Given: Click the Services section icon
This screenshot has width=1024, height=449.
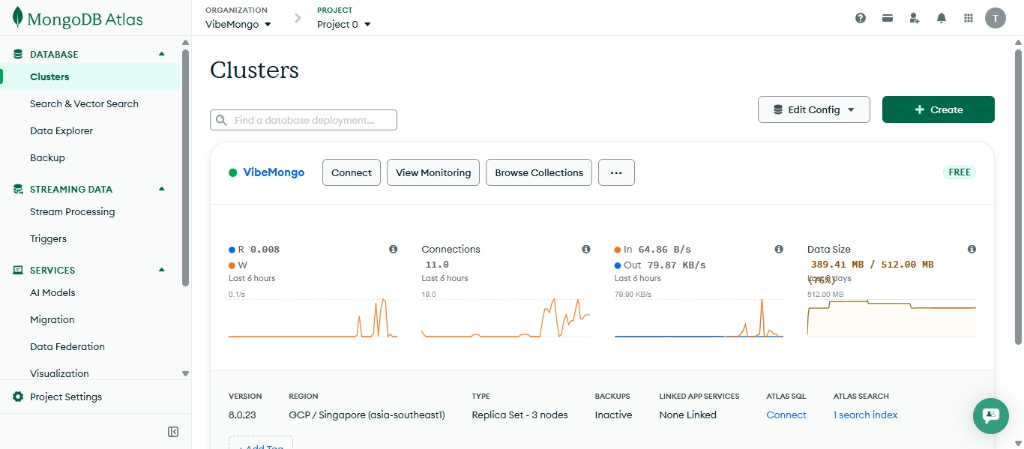Looking at the screenshot, I should coord(18,270).
